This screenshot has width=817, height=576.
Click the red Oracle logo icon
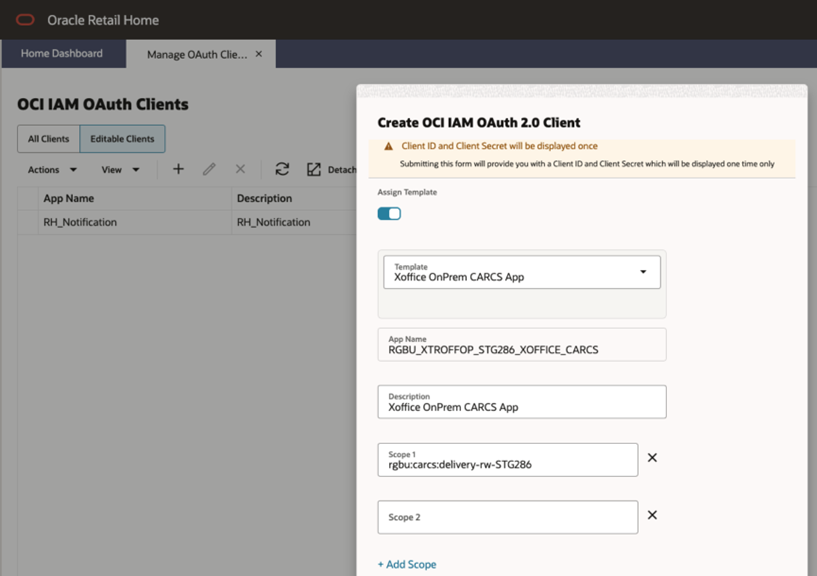(x=25, y=20)
